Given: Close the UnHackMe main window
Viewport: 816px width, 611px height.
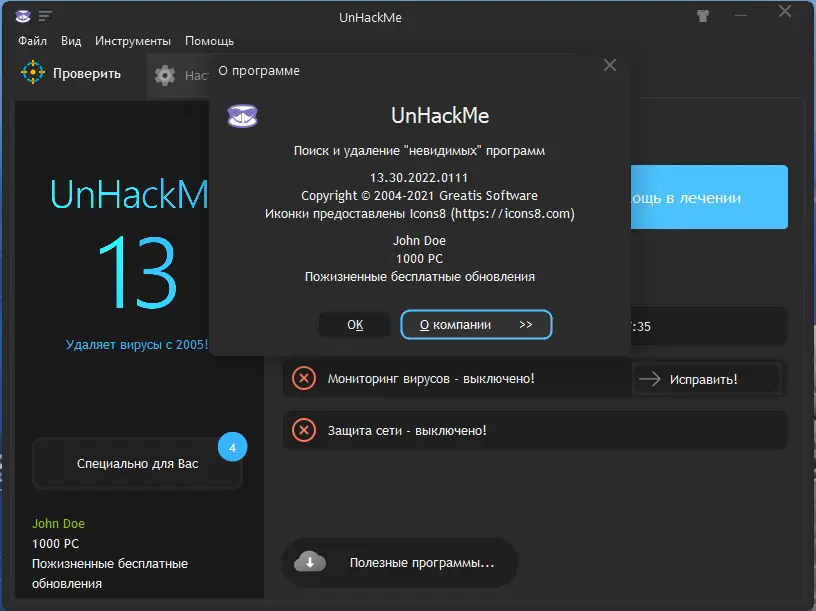Looking at the screenshot, I should coord(785,11).
